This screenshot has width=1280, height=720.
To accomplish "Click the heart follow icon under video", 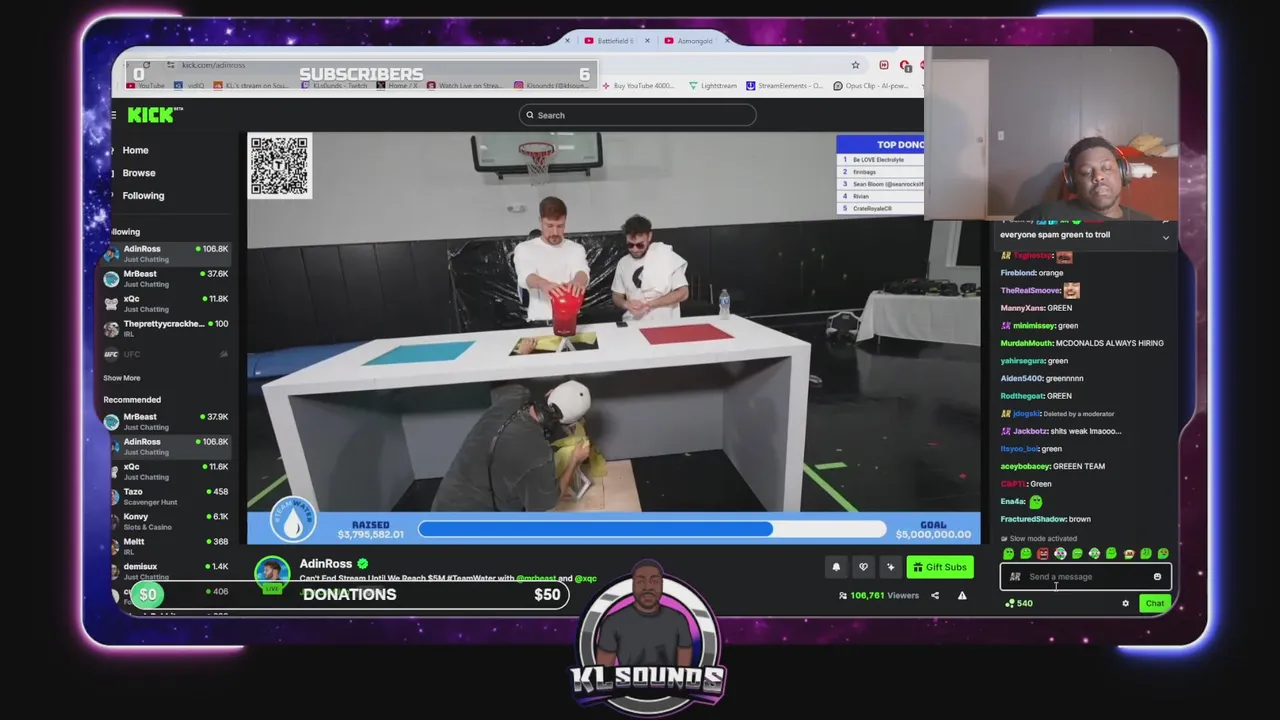I will coord(863,567).
